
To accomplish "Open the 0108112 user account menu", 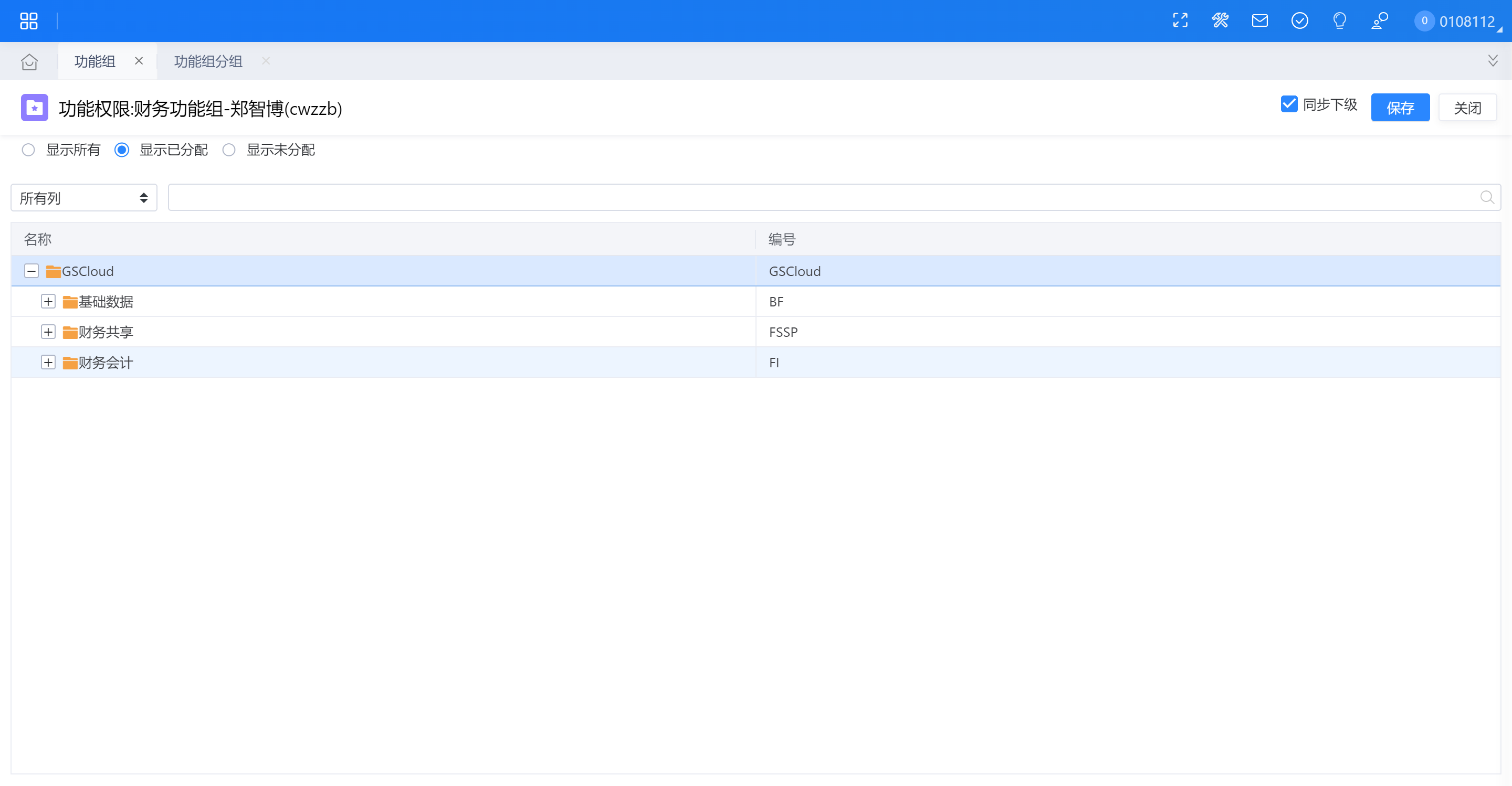I will (1457, 21).
